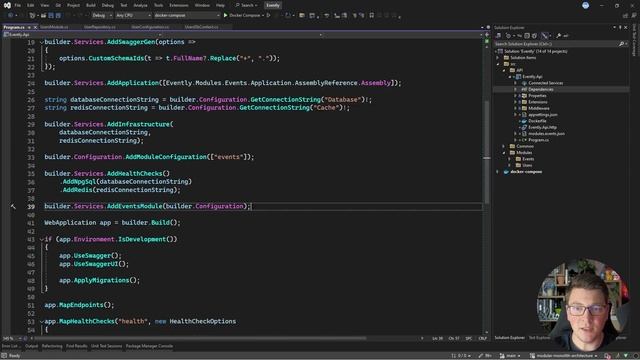Click the New Project toolbar icon

[32, 16]
